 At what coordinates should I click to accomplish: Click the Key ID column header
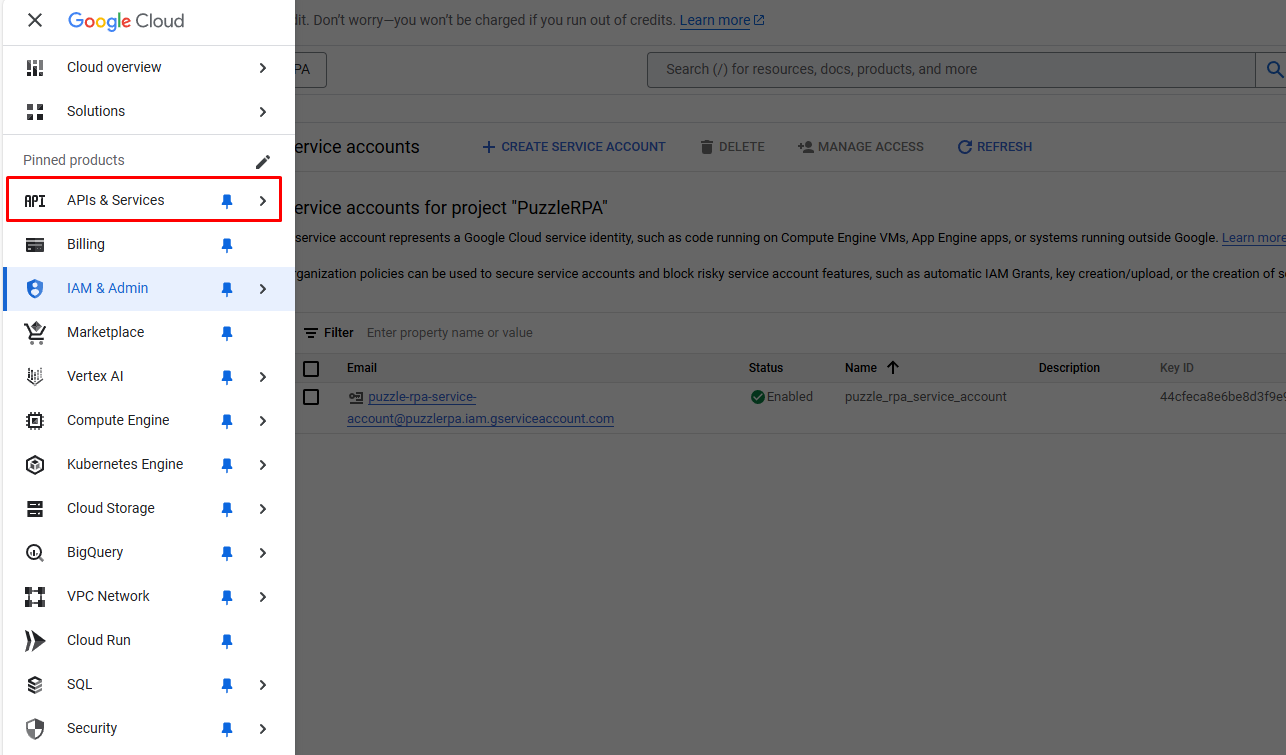[1177, 368]
